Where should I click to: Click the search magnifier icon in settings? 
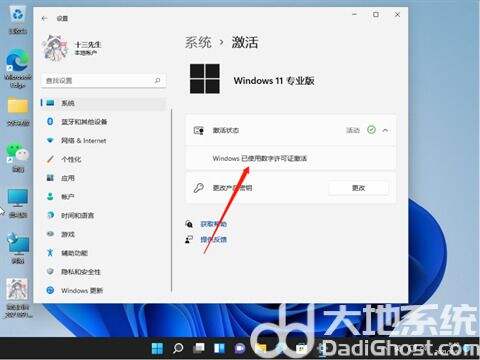click(157, 80)
